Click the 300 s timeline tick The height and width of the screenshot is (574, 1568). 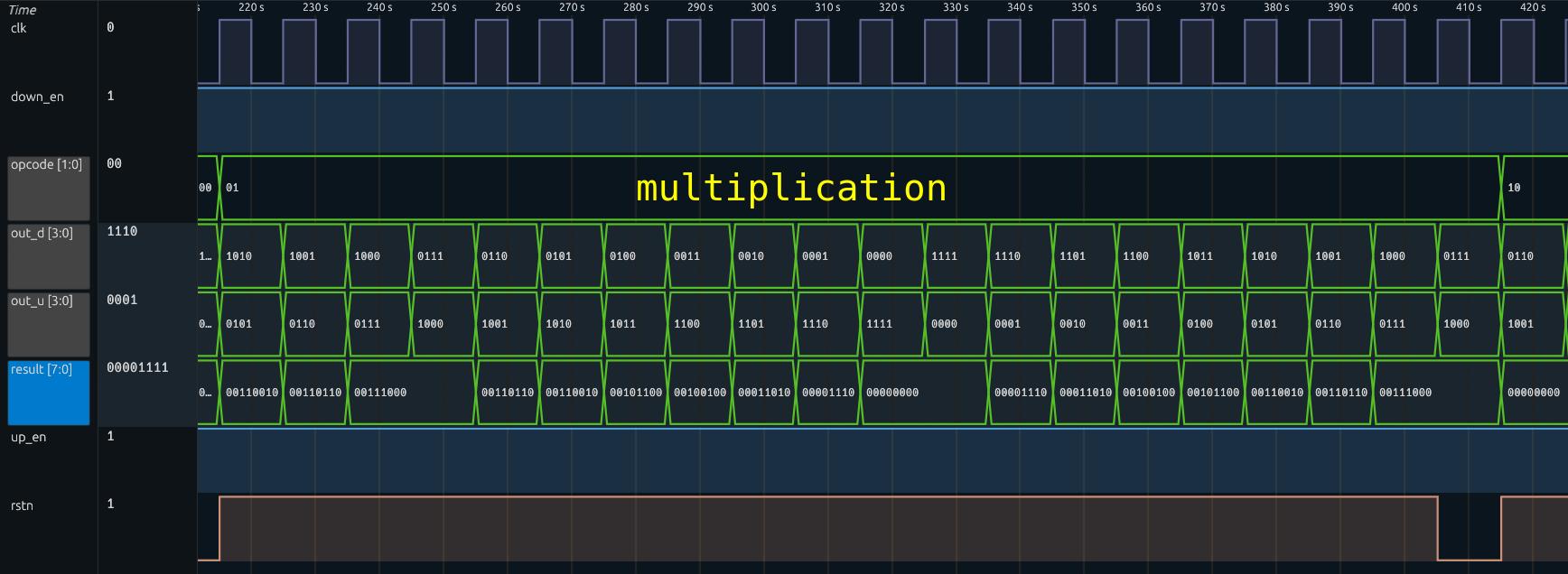[x=763, y=7]
